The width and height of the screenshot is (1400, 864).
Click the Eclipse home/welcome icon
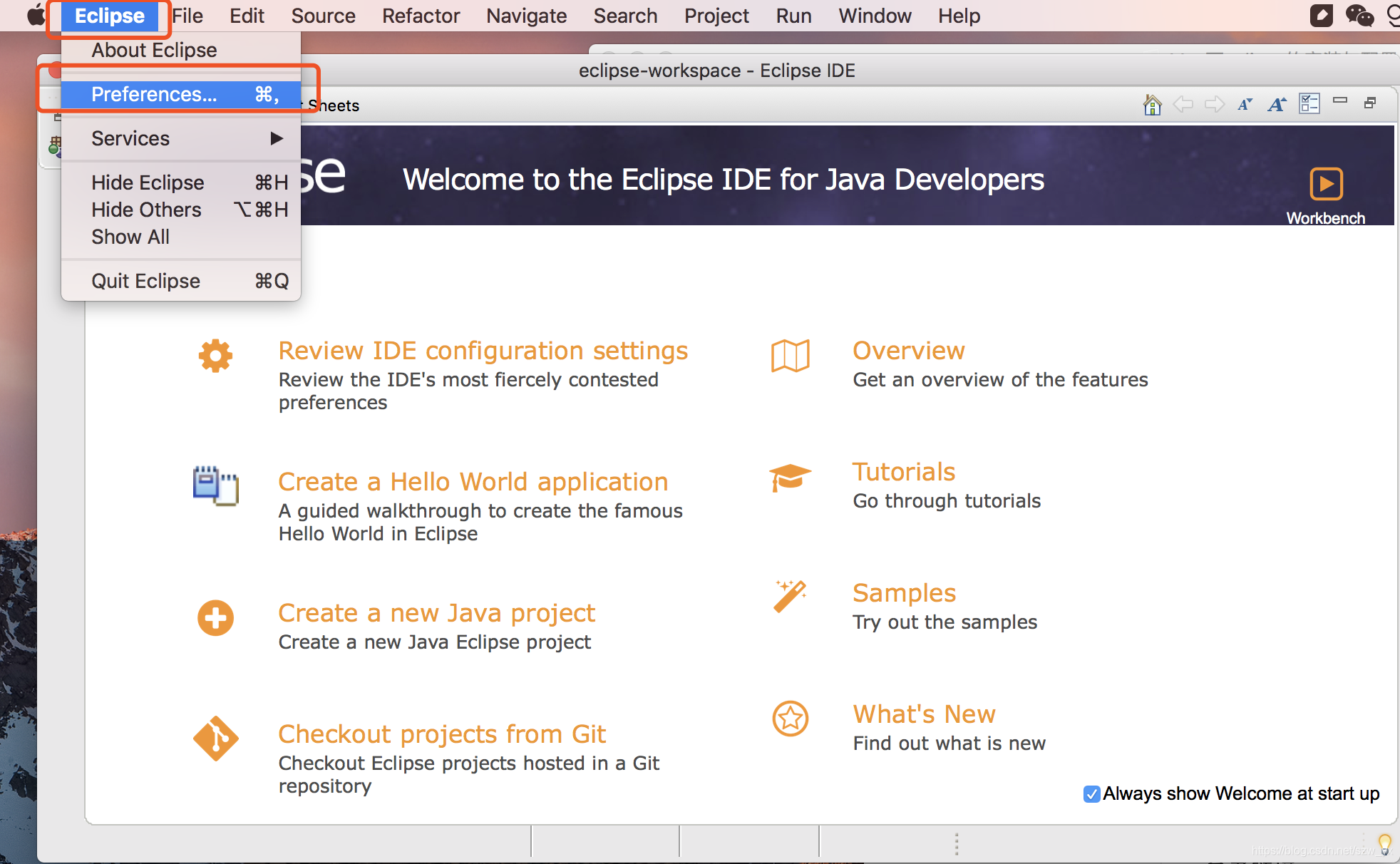point(1153,104)
